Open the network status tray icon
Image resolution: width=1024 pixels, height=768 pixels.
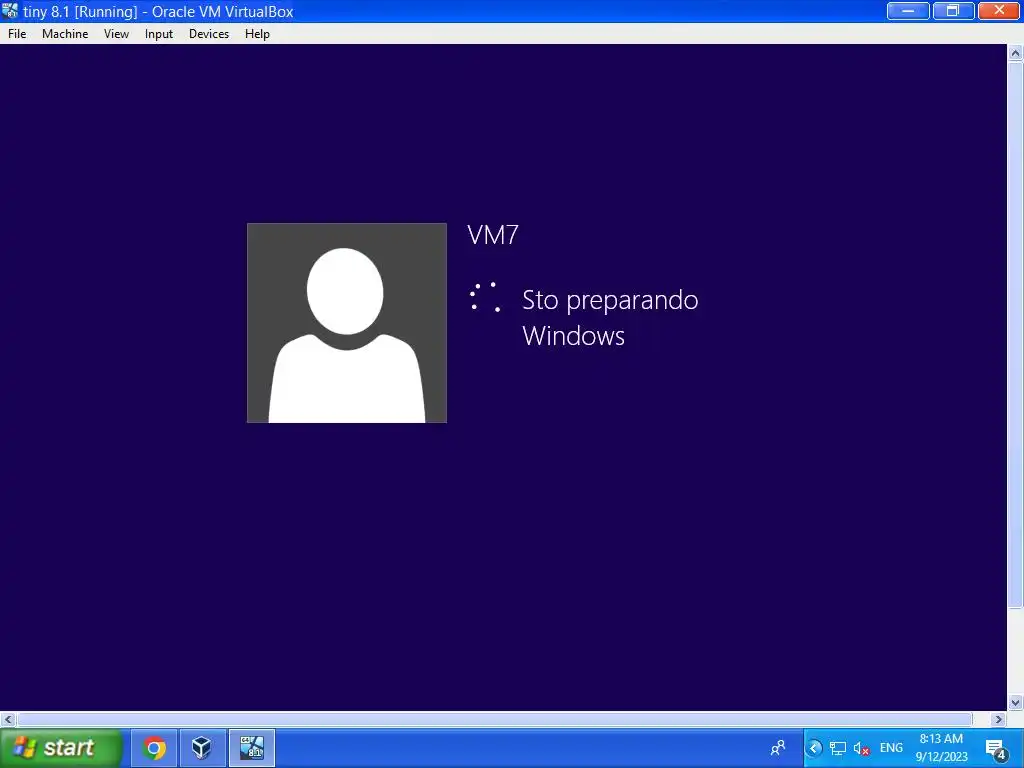[838, 748]
